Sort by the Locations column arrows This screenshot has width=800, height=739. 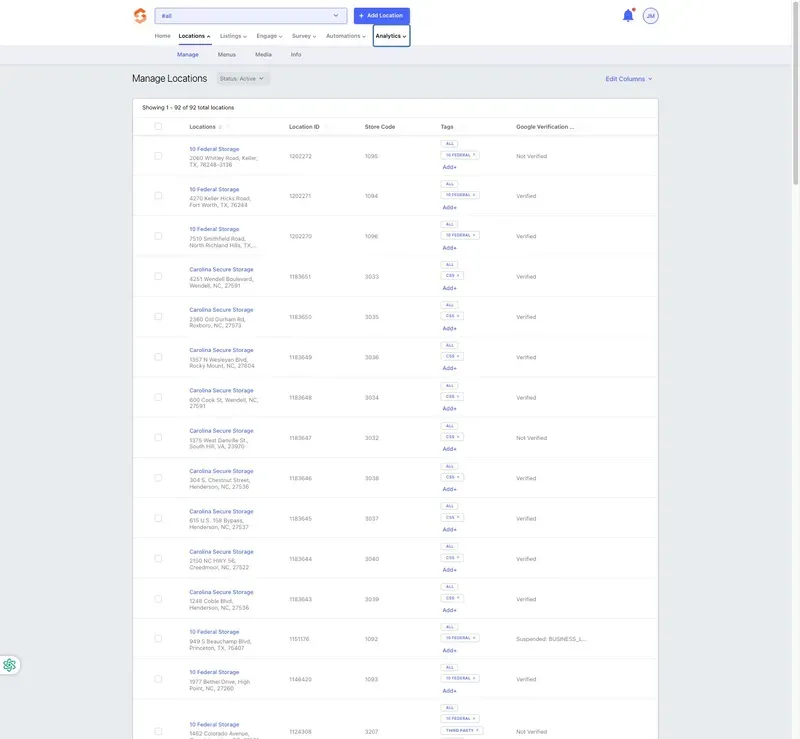click(x=220, y=127)
